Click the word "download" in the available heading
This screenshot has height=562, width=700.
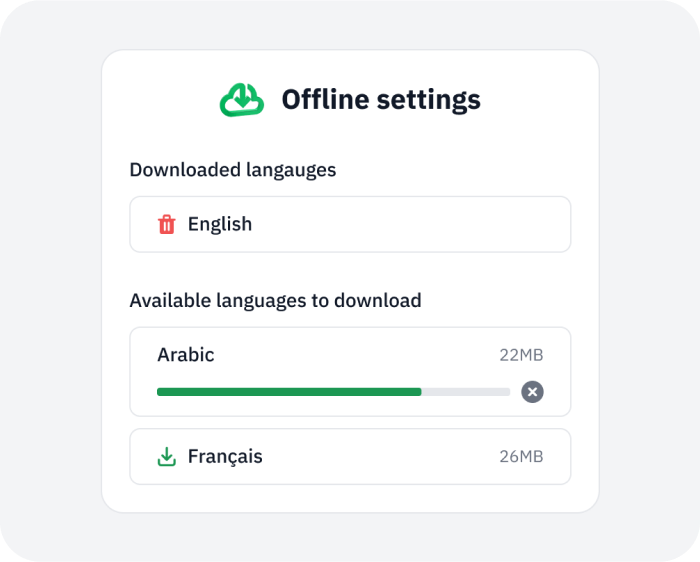click(x=378, y=300)
